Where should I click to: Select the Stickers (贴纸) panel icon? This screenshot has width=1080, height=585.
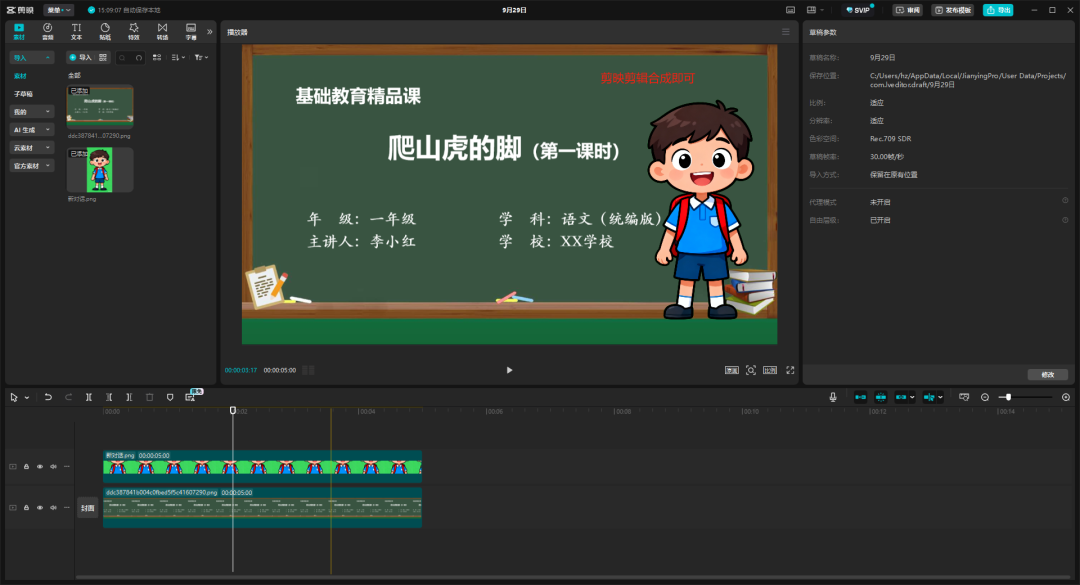click(104, 30)
